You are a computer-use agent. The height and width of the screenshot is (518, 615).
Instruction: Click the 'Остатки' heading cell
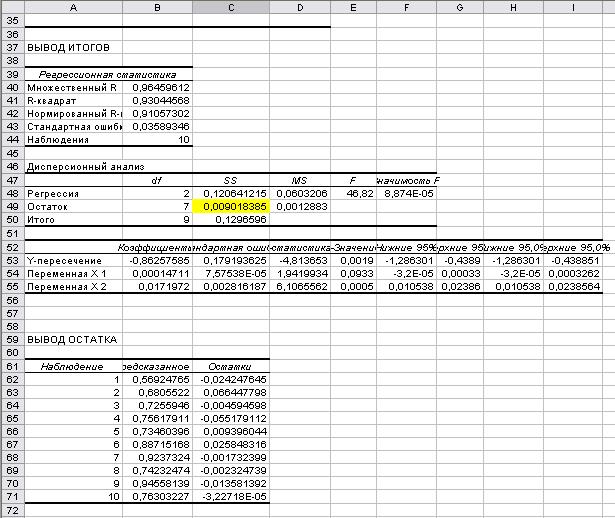coord(231,367)
